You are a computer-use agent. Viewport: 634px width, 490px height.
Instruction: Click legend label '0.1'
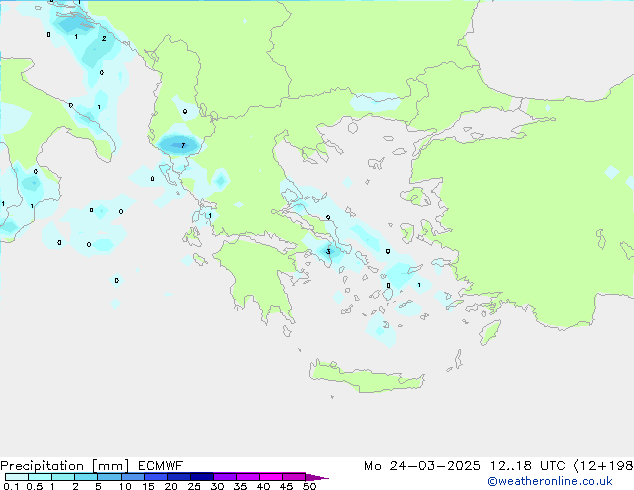11,486
